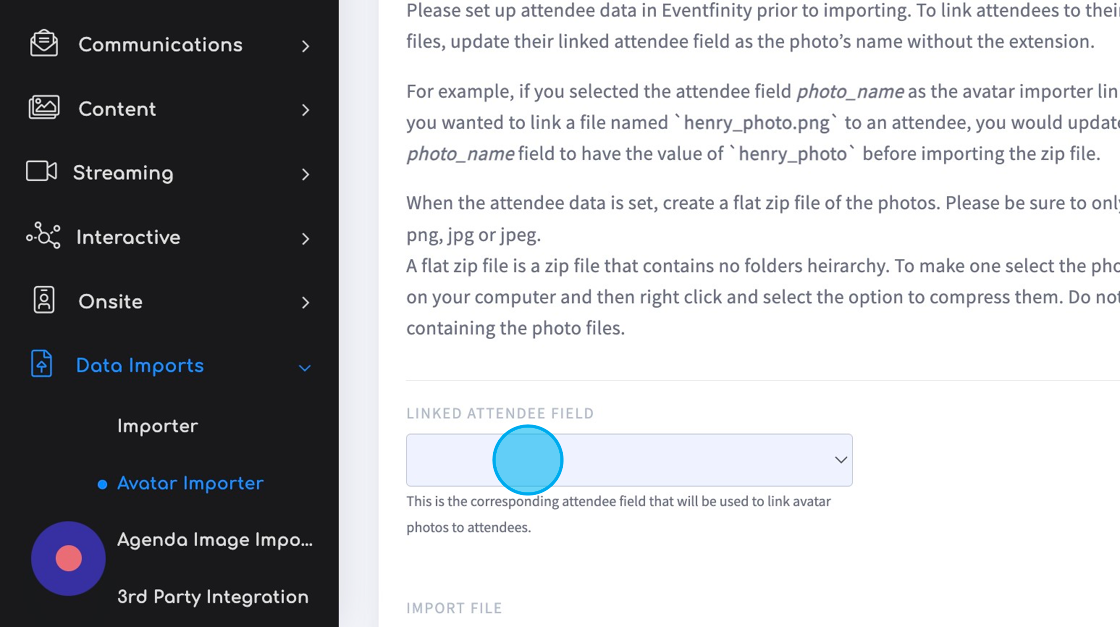
Task: Select the Avatar Importer bullet marker
Action: click(x=102, y=485)
